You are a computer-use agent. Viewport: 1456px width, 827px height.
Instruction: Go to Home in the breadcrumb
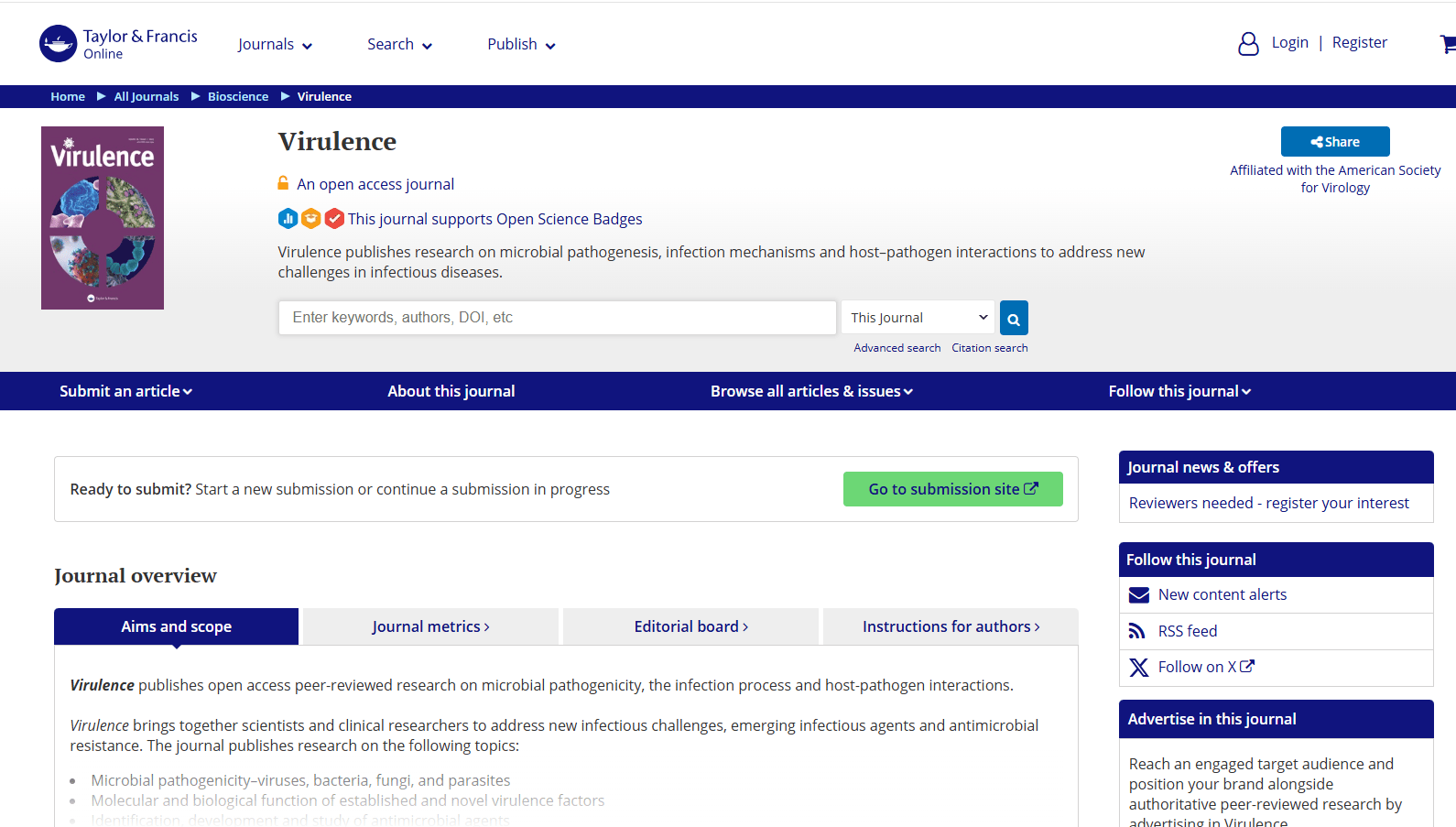point(68,96)
